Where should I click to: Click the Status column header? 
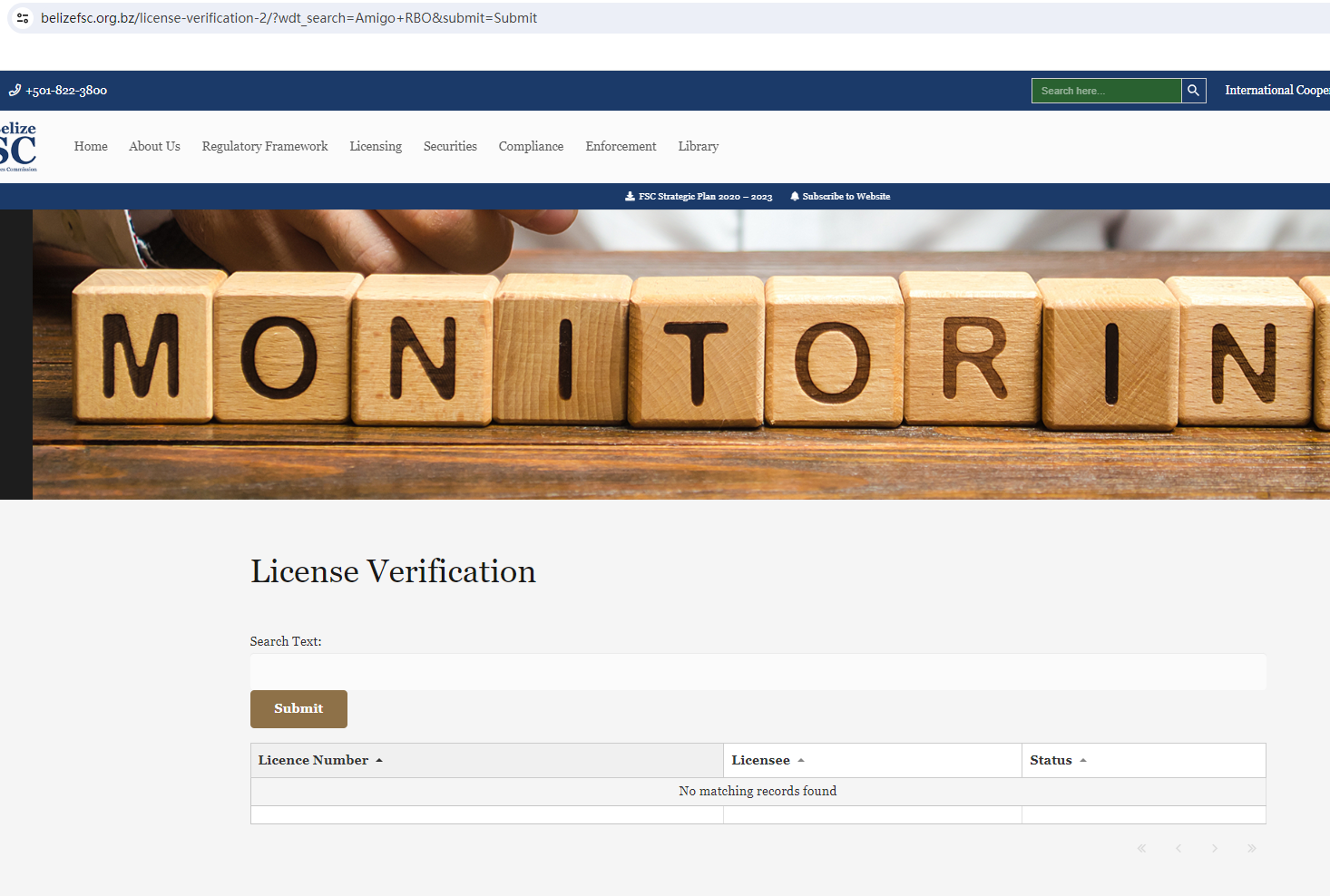[x=1144, y=761]
